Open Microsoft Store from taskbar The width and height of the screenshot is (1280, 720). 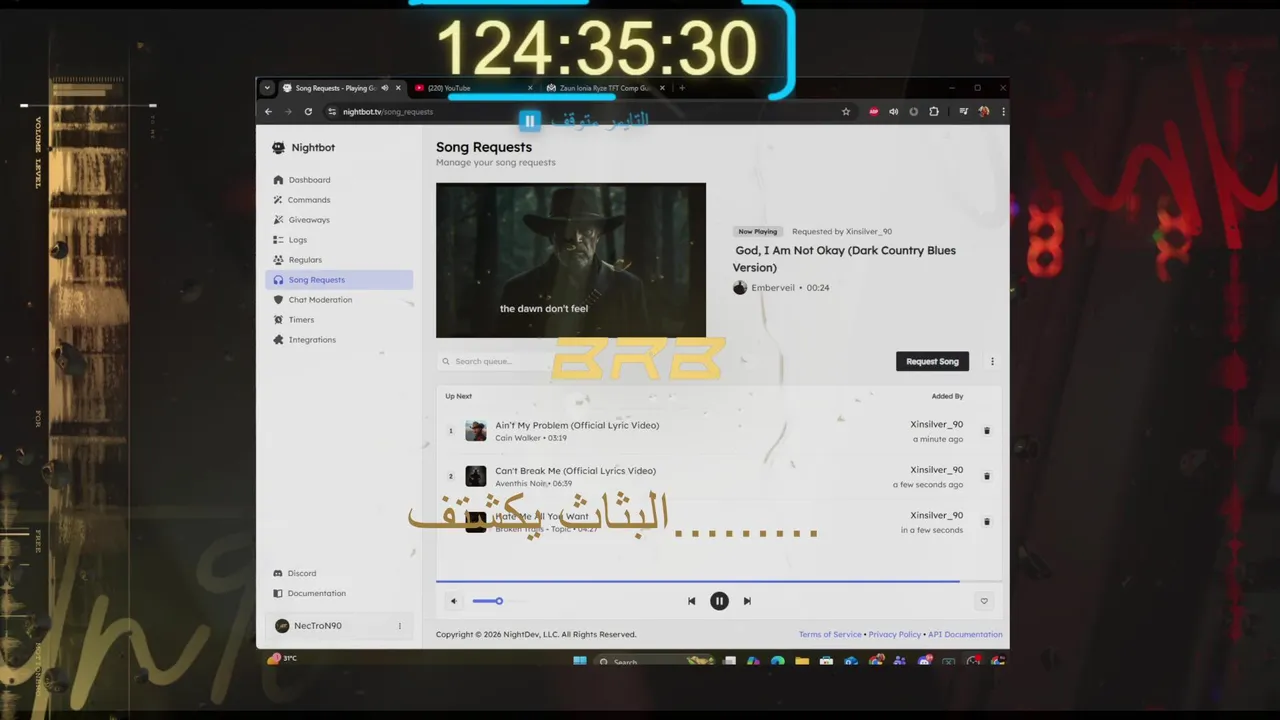[826, 661]
